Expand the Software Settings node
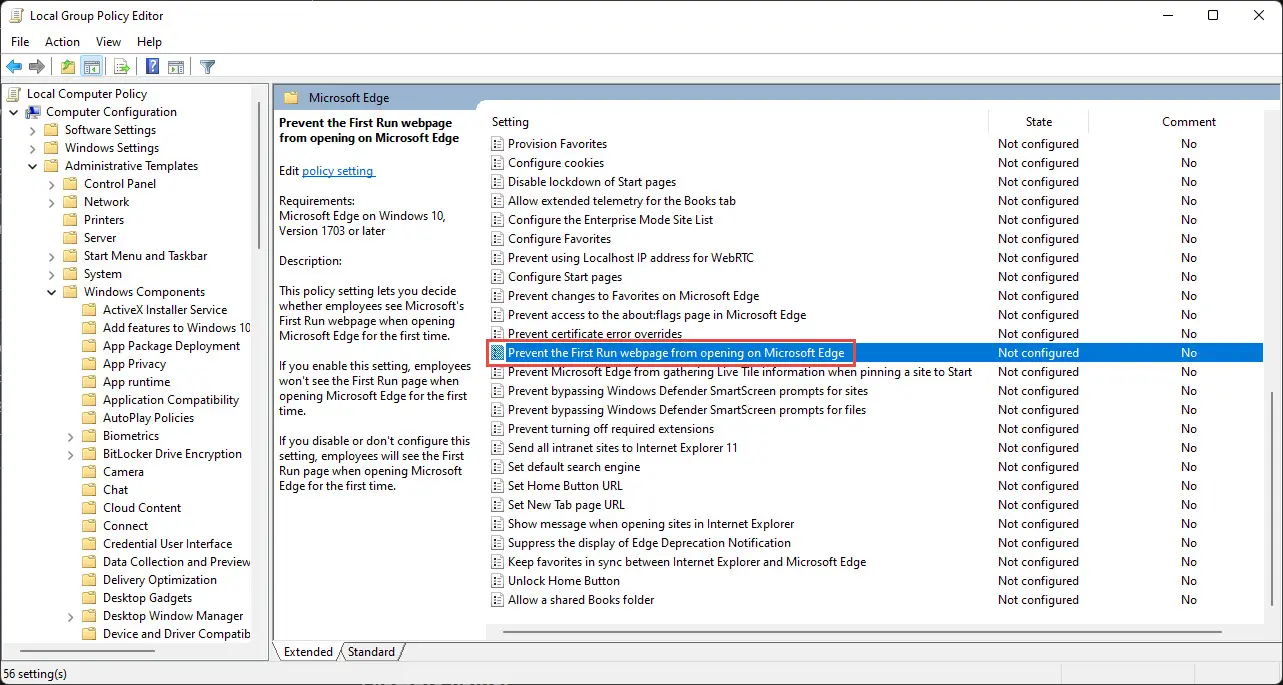The image size is (1283, 685). 33,130
